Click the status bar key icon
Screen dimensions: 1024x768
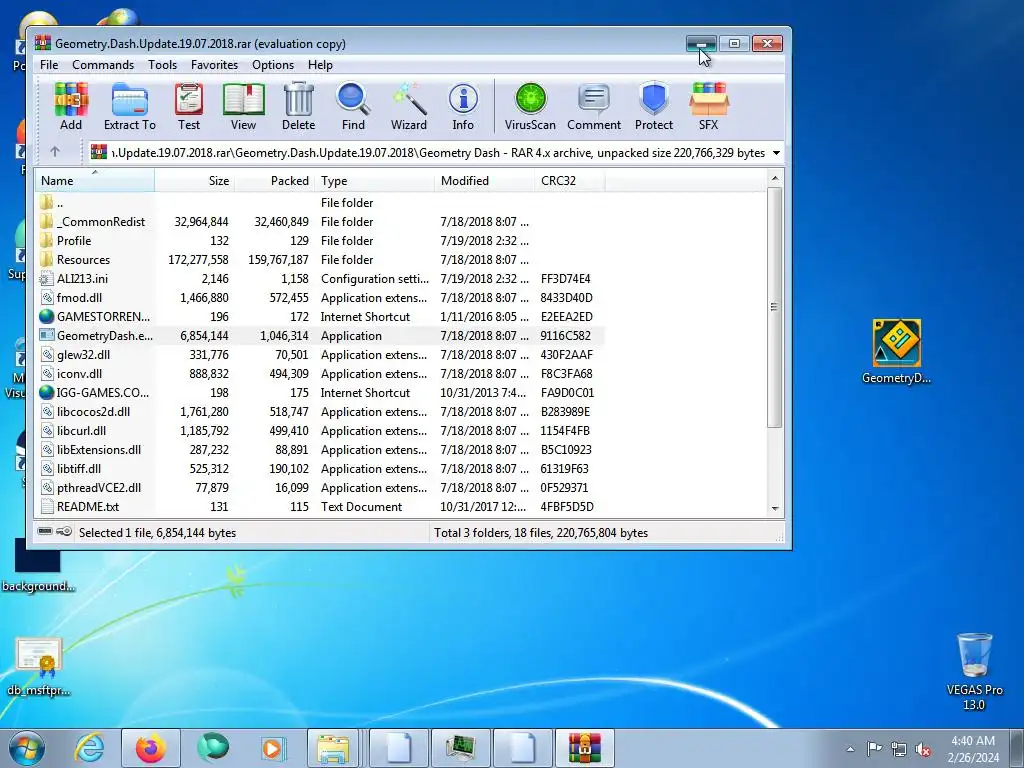tap(64, 532)
